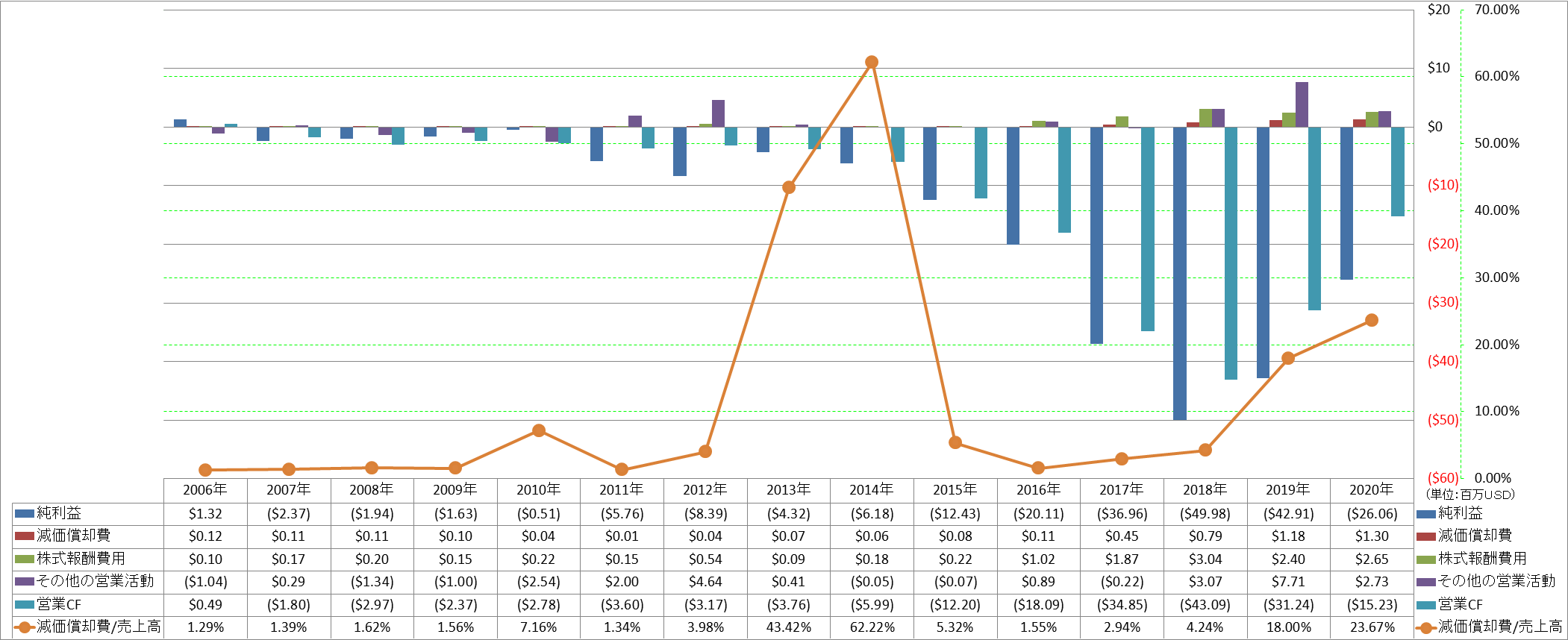Click the $20 label on the dollar axis

(1439, 10)
